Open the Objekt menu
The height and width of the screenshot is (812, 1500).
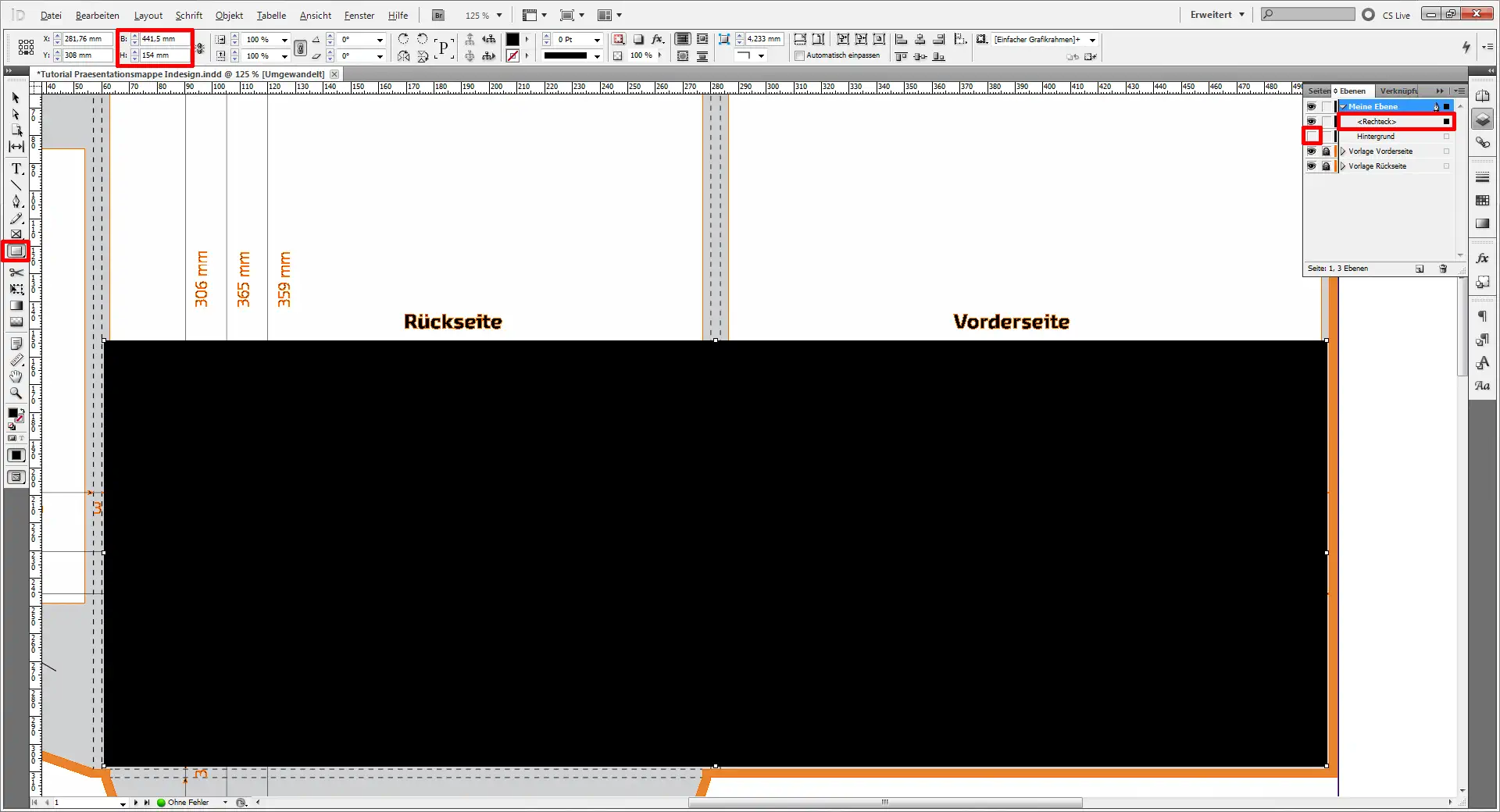(x=228, y=15)
